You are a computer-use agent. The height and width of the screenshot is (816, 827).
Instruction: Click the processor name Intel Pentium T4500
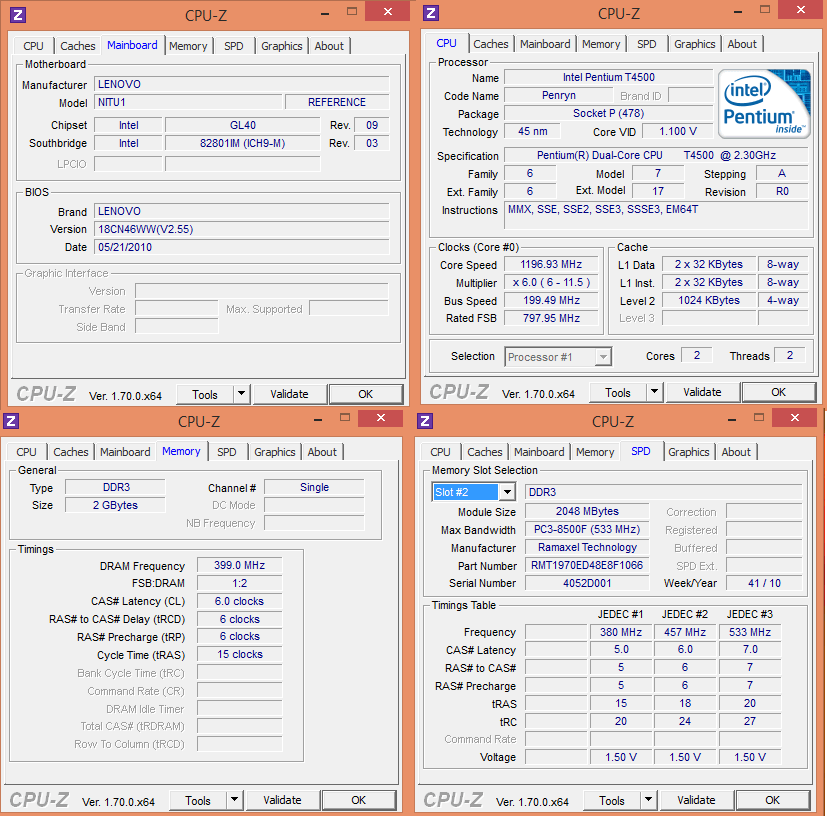pyautogui.click(x=609, y=77)
